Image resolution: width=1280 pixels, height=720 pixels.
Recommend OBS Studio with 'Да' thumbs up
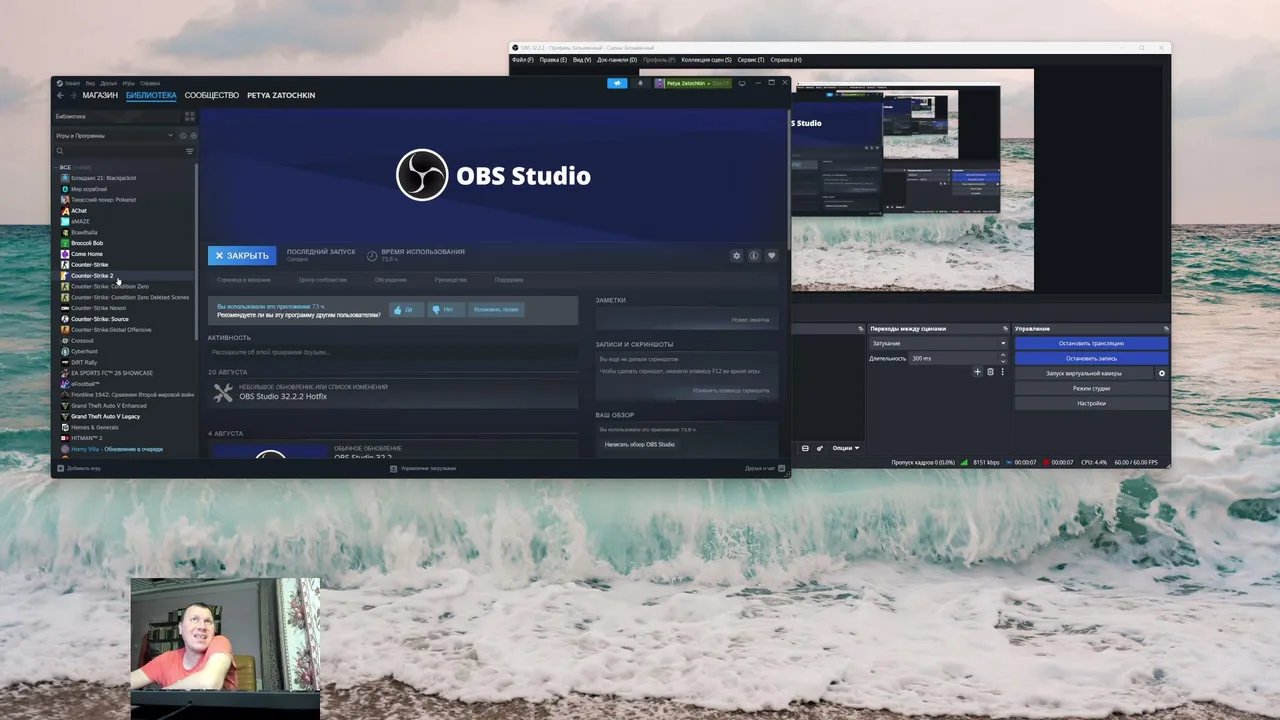[405, 310]
